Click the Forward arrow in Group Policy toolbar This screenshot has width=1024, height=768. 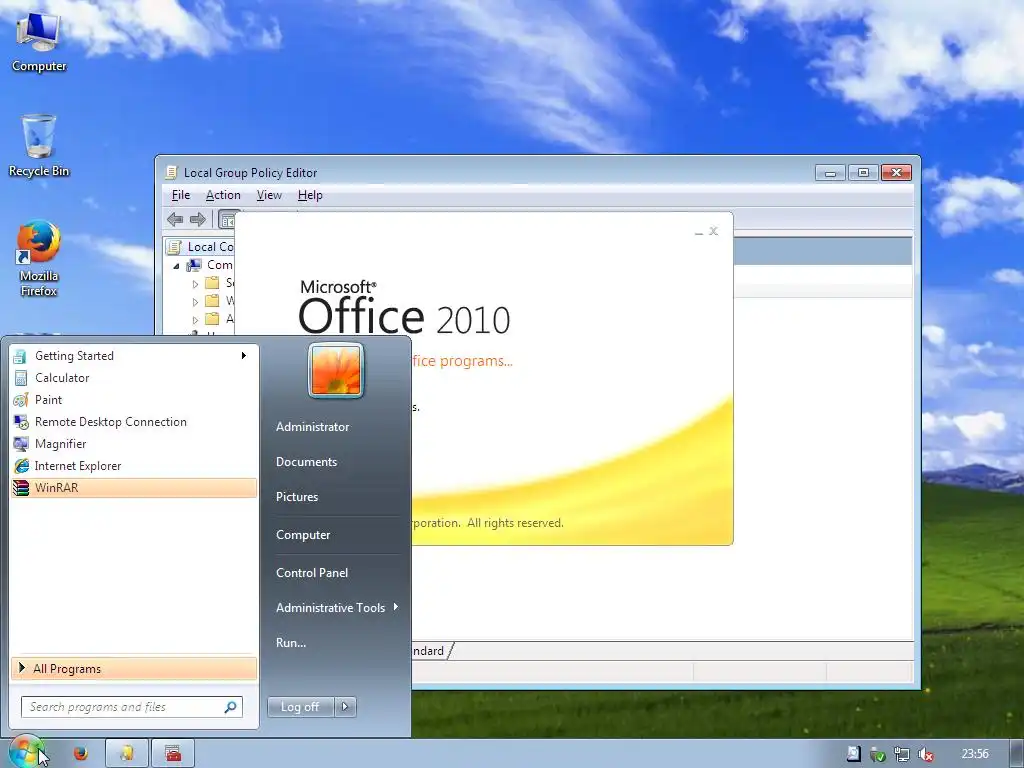pyautogui.click(x=197, y=219)
